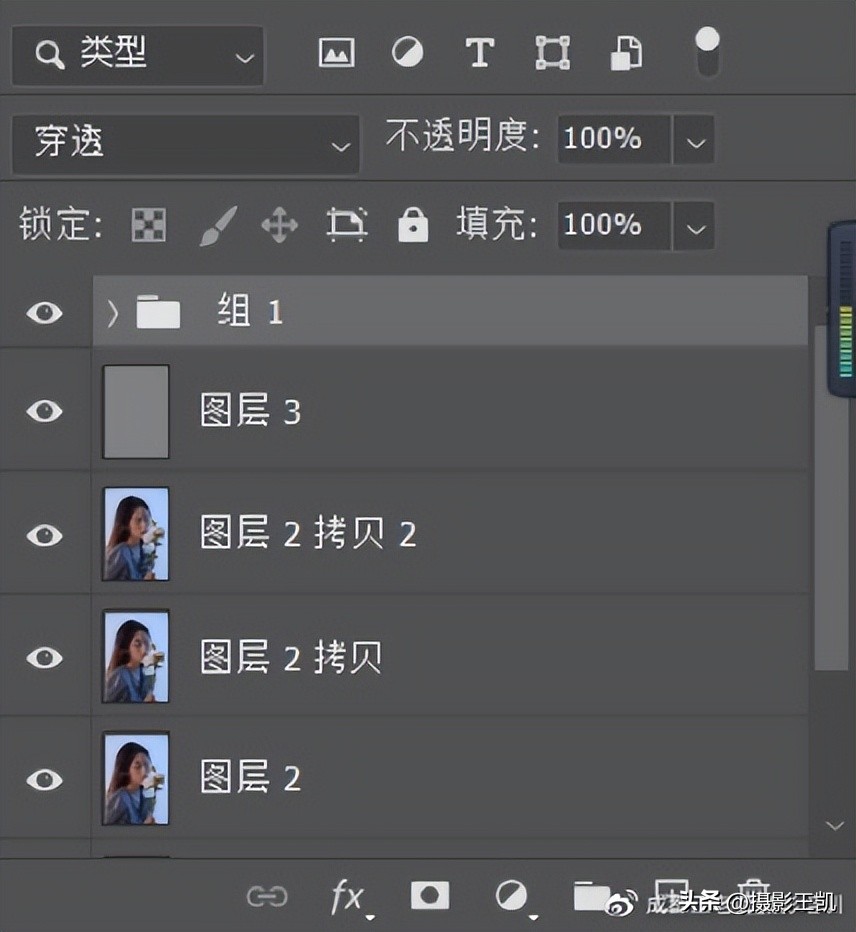
Task: Filter by adjustment layers icon
Action: 408,53
